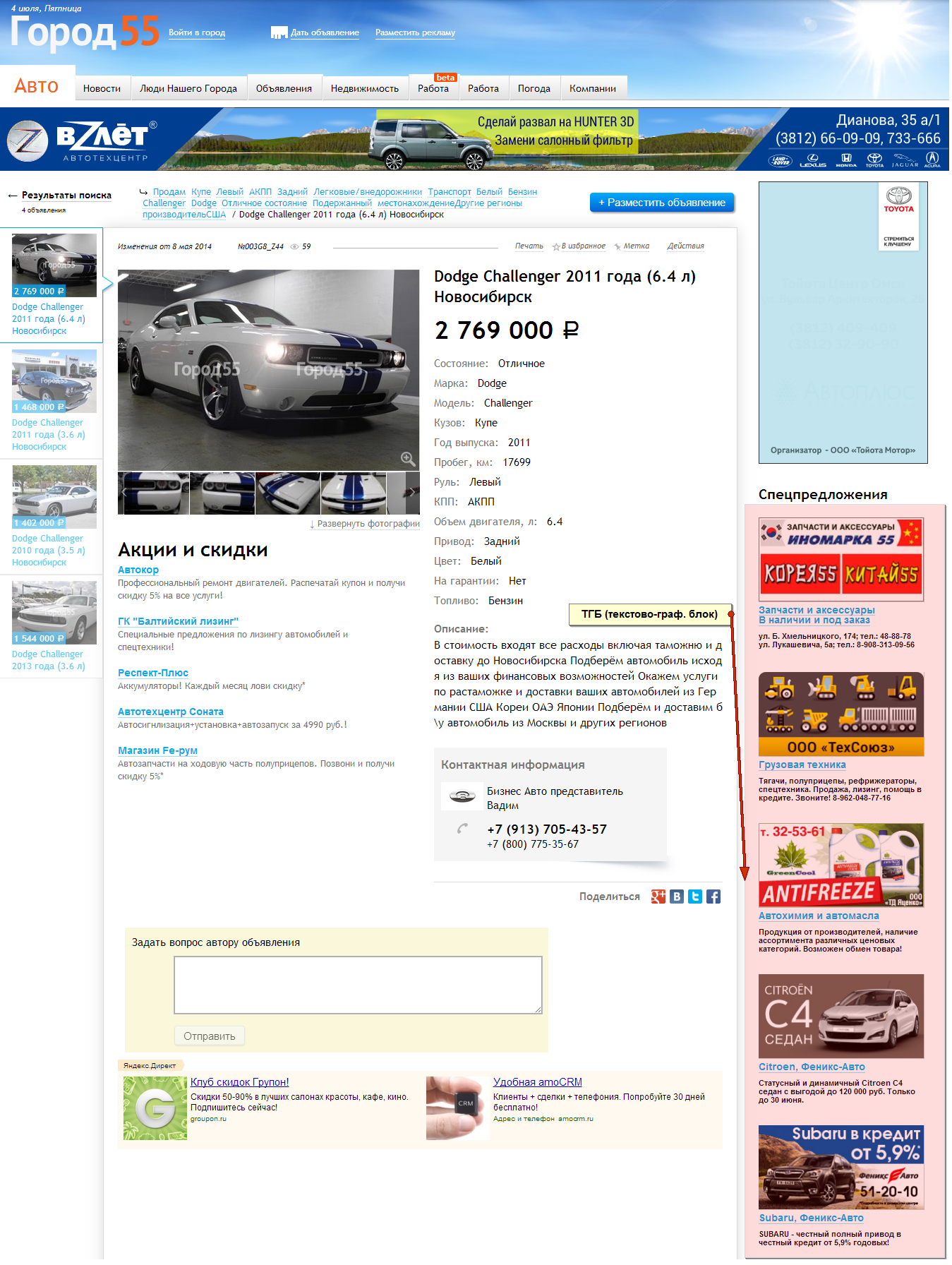
Task: Click the ООО ТехСоюз ad image
Action: click(x=841, y=714)
